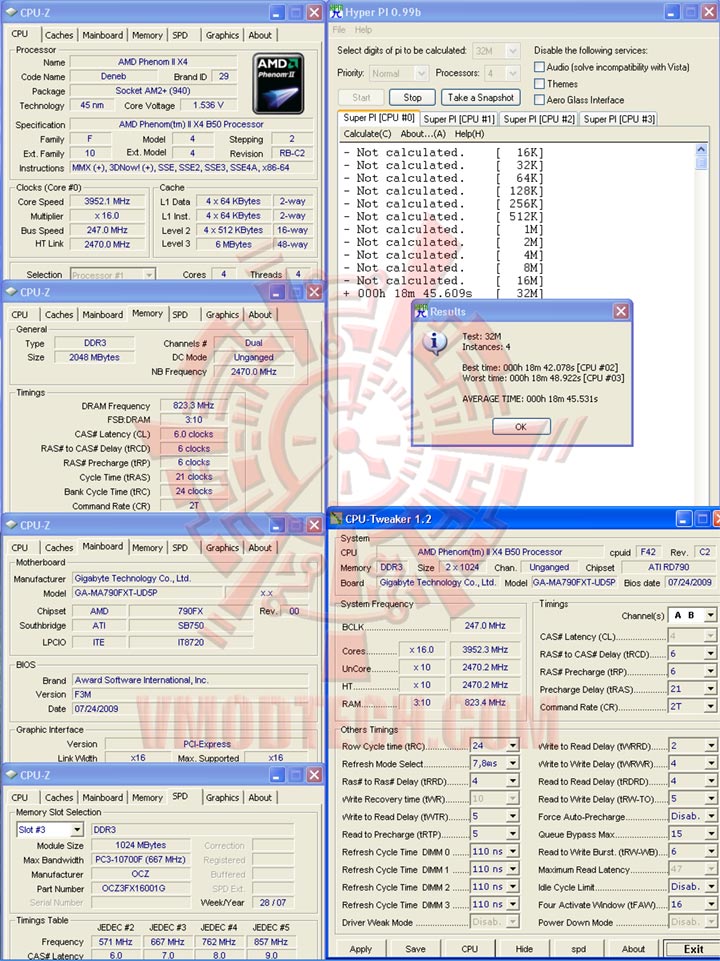Click the CPU-Z SPD window title icon
The image size is (720, 961).
10,775
